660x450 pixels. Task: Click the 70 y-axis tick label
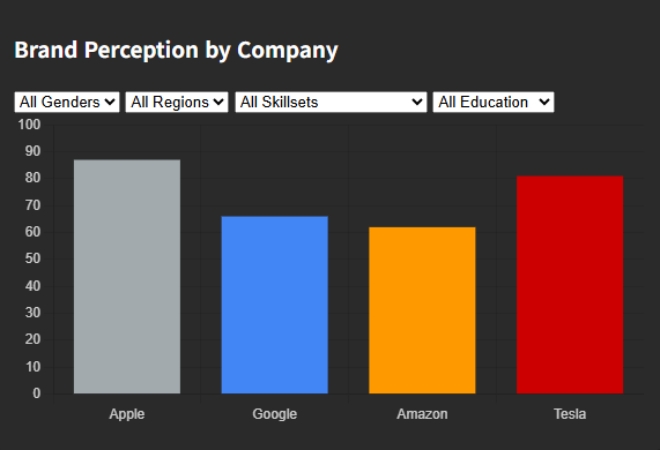[x=33, y=205]
